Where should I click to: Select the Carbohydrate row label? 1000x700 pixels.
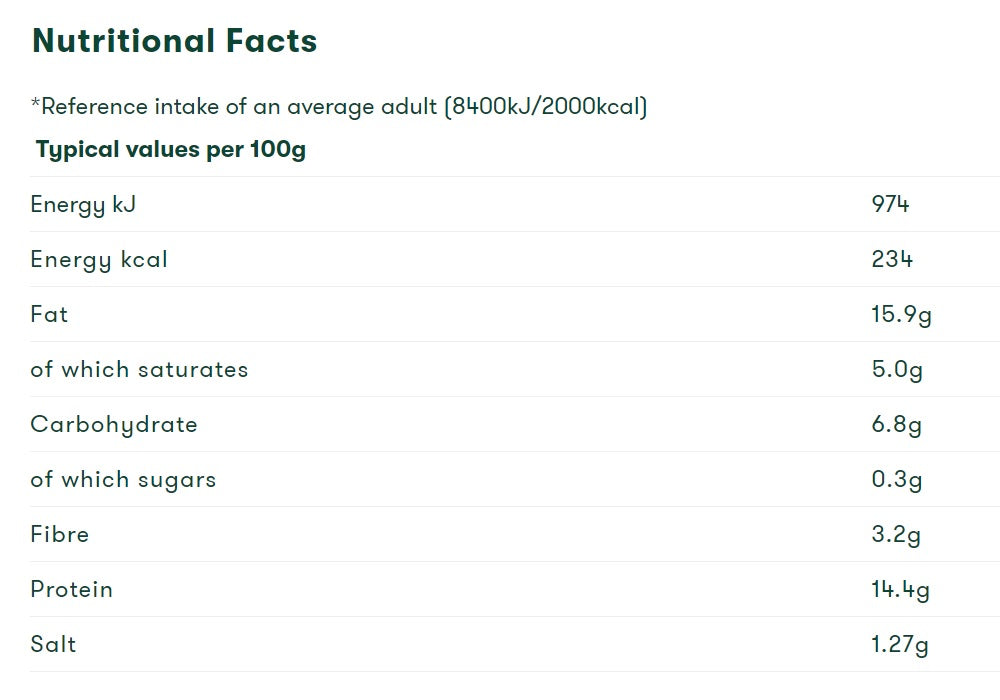(114, 425)
